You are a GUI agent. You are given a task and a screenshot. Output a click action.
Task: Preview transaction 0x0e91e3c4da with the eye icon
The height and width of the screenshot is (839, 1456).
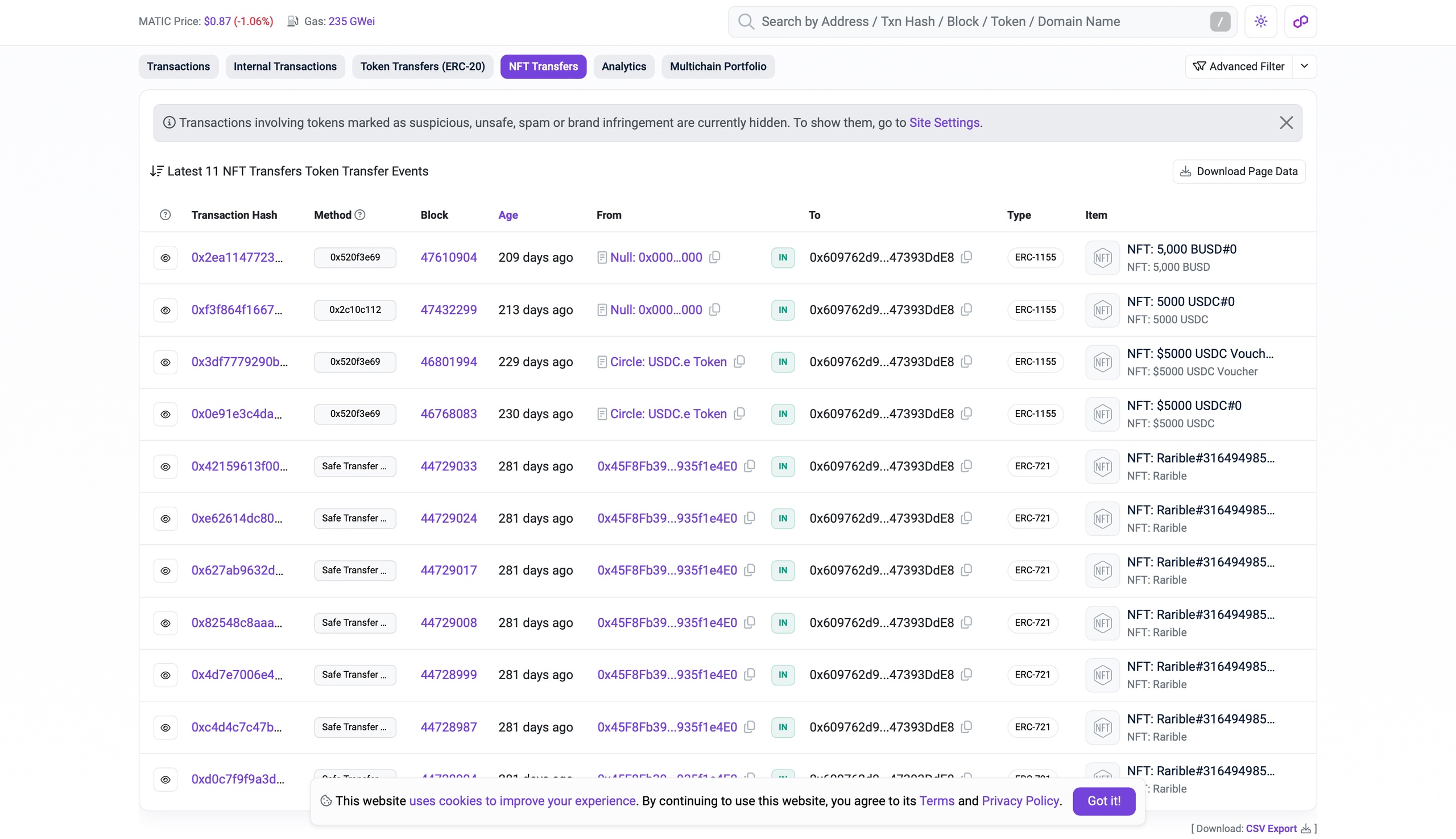tap(166, 414)
